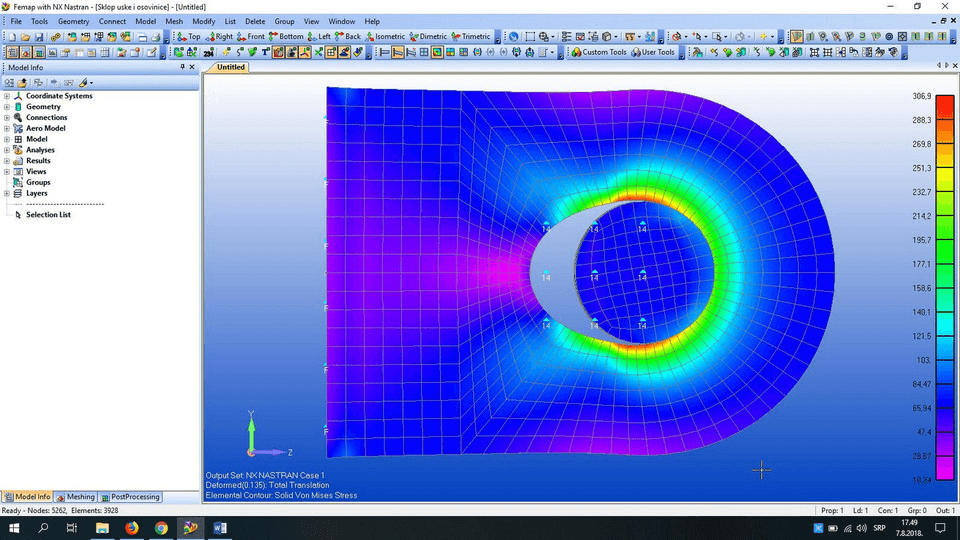Switch to Isometric view orientation

384,37
